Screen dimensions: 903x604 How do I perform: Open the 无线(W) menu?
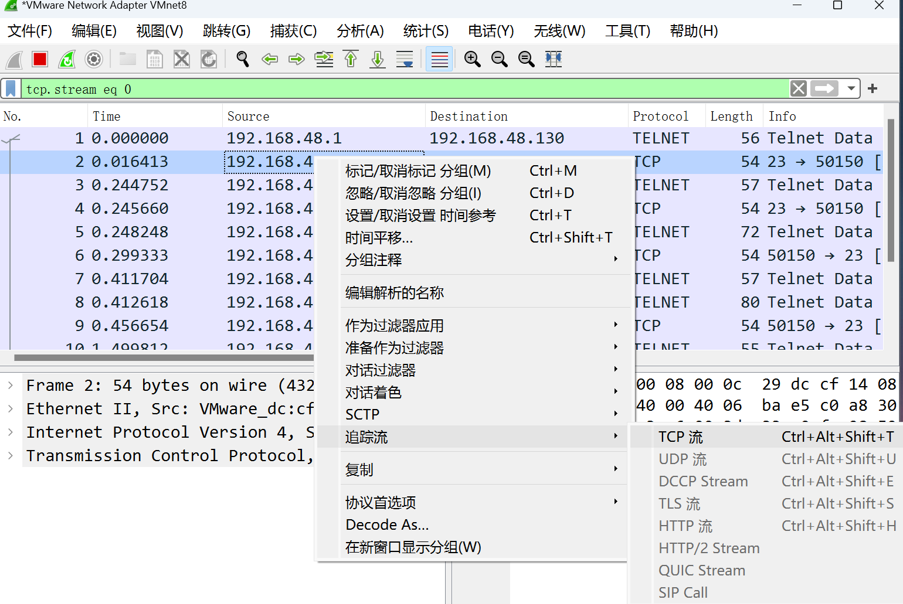pyautogui.click(x=560, y=31)
